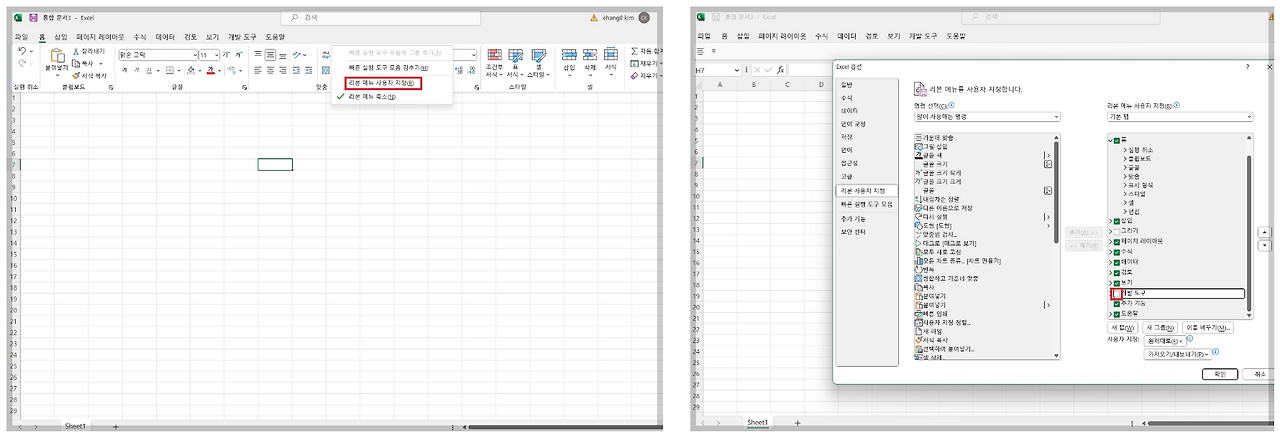The width and height of the screenshot is (1280, 437).
Task: Click the 확인 button in Excel Options
Action: pyautogui.click(x=1219, y=373)
